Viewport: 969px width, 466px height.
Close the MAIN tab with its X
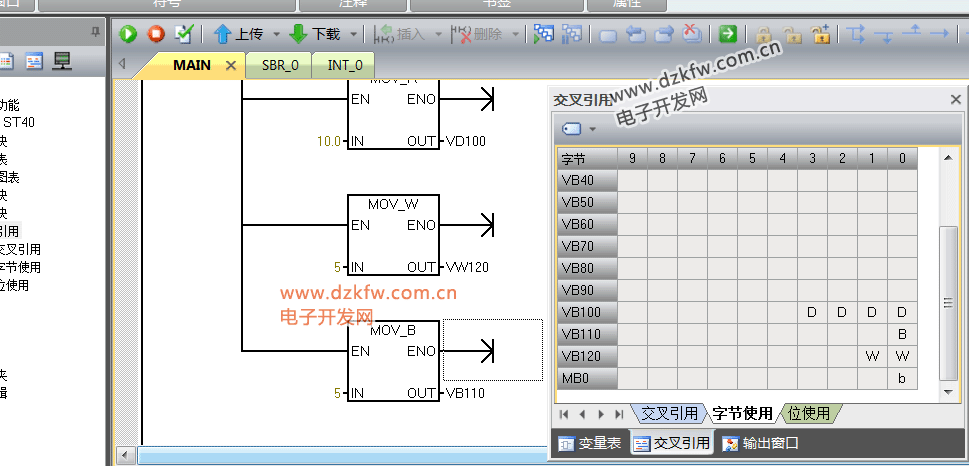pyautogui.click(x=230, y=65)
